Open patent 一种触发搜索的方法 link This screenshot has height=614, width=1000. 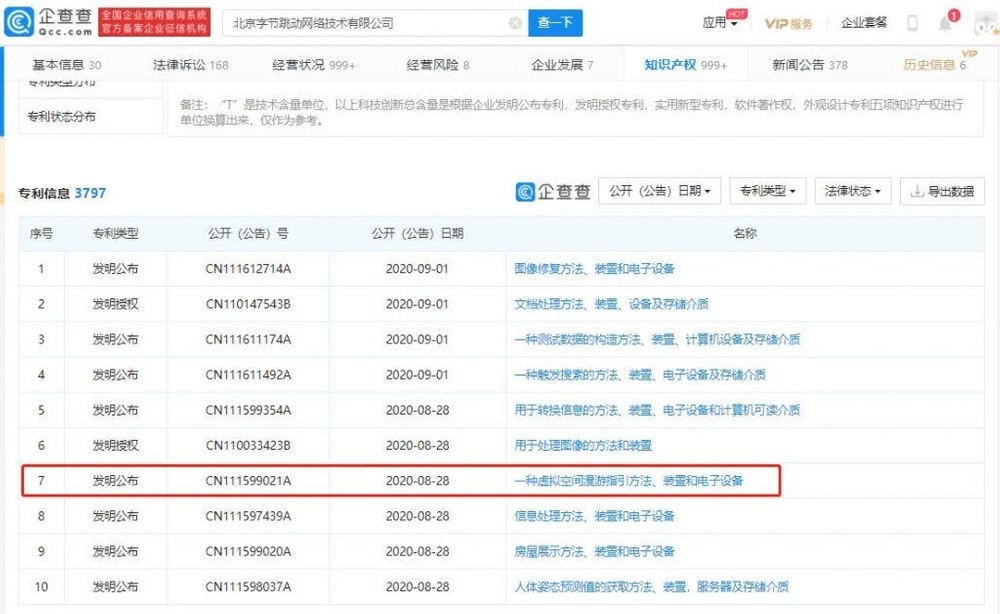(x=640, y=375)
